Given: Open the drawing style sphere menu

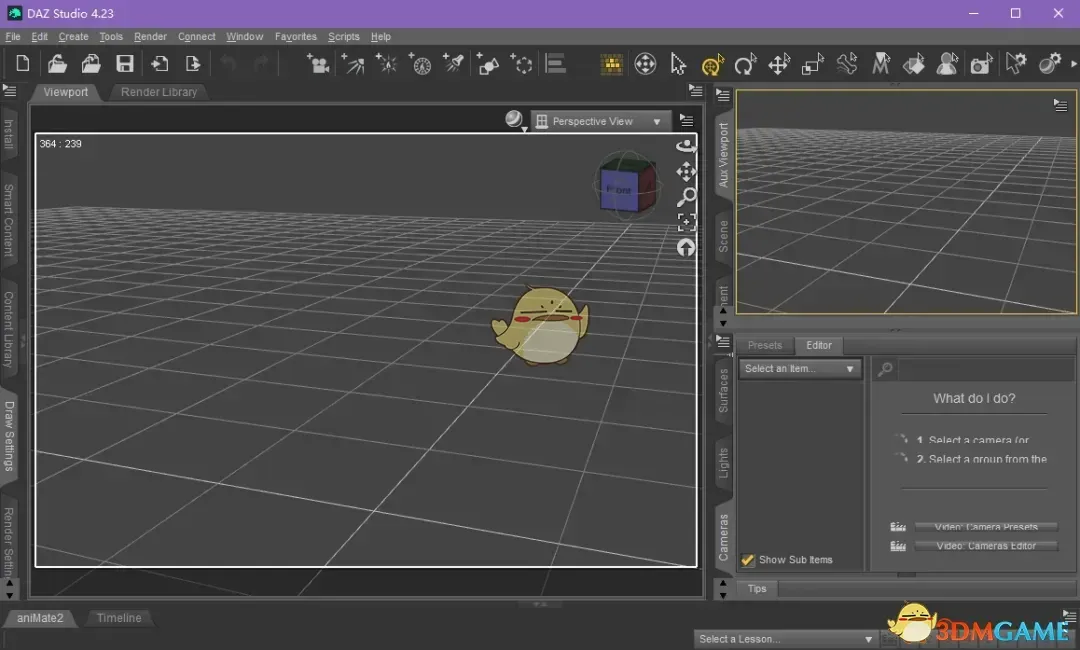Looking at the screenshot, I should (x=513, y=118).
